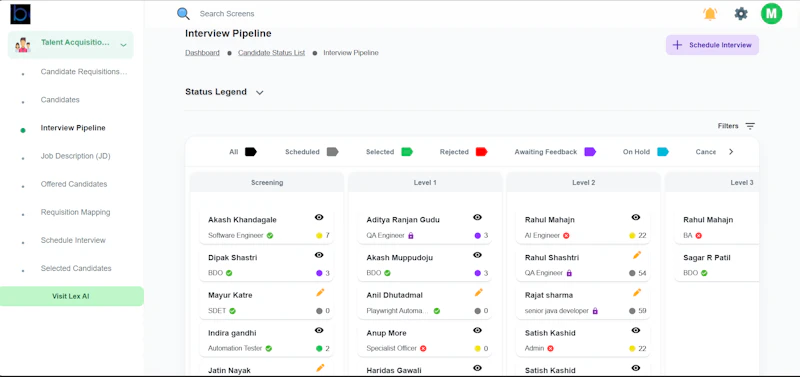The height and width of the screenshot is (377, 800).
Task: Click plus icon on Schedule Interview button
Action: (x=677, y=45)
